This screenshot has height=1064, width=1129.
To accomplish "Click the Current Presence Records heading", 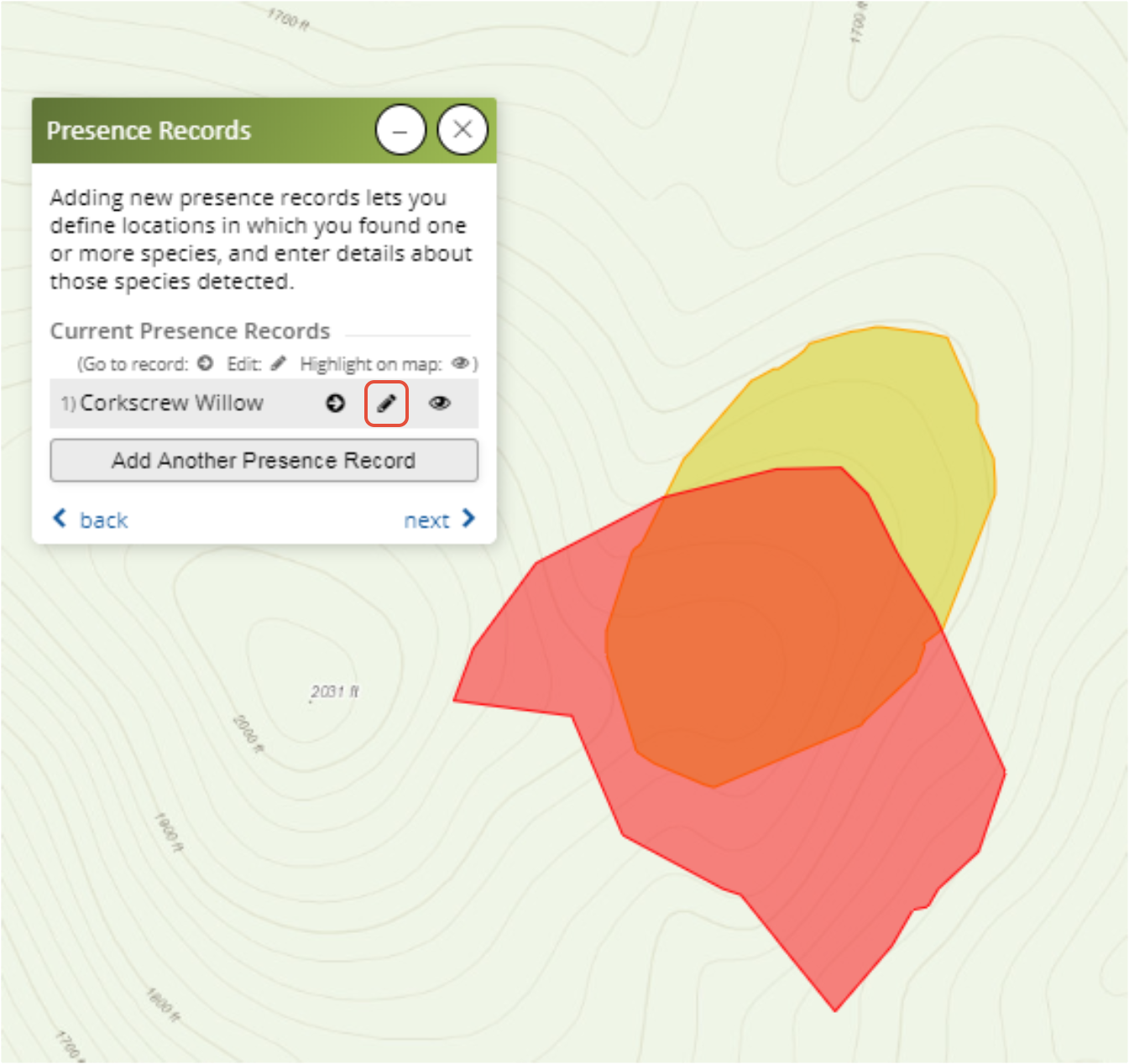I will (x=190, y=331).
